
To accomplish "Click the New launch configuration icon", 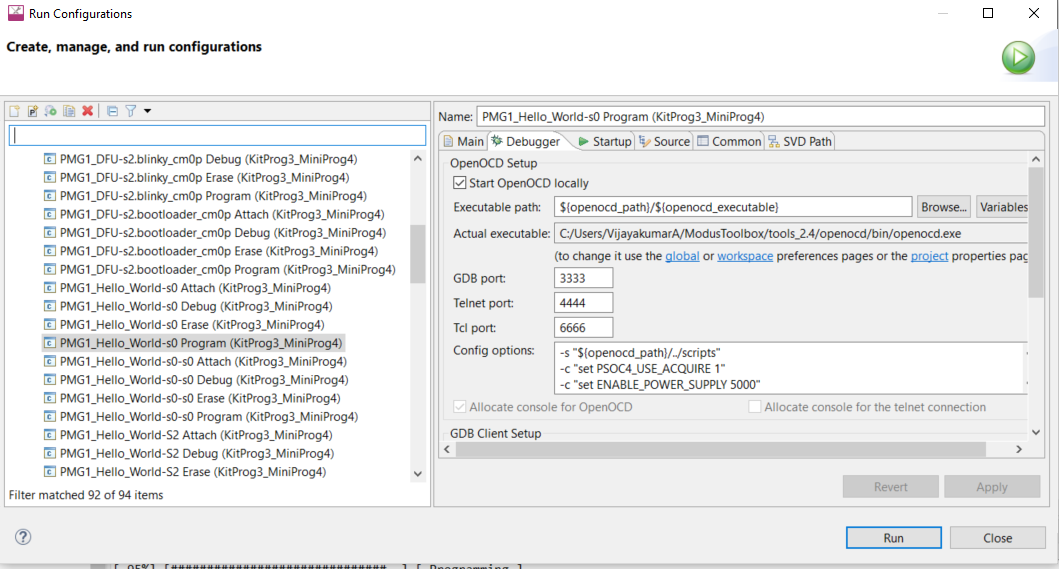I will (x=16, y=111).
